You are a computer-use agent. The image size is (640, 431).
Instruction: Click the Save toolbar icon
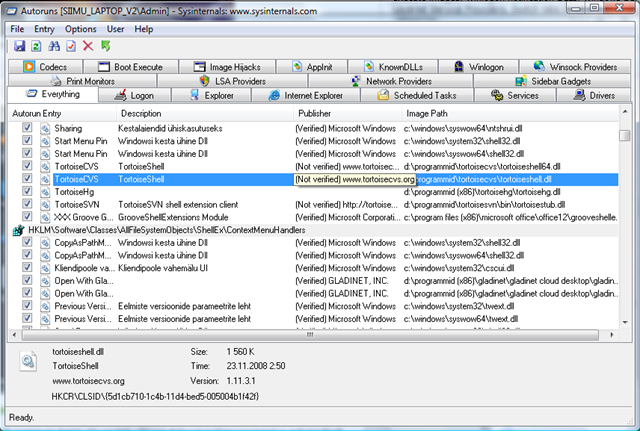point(20,46)
